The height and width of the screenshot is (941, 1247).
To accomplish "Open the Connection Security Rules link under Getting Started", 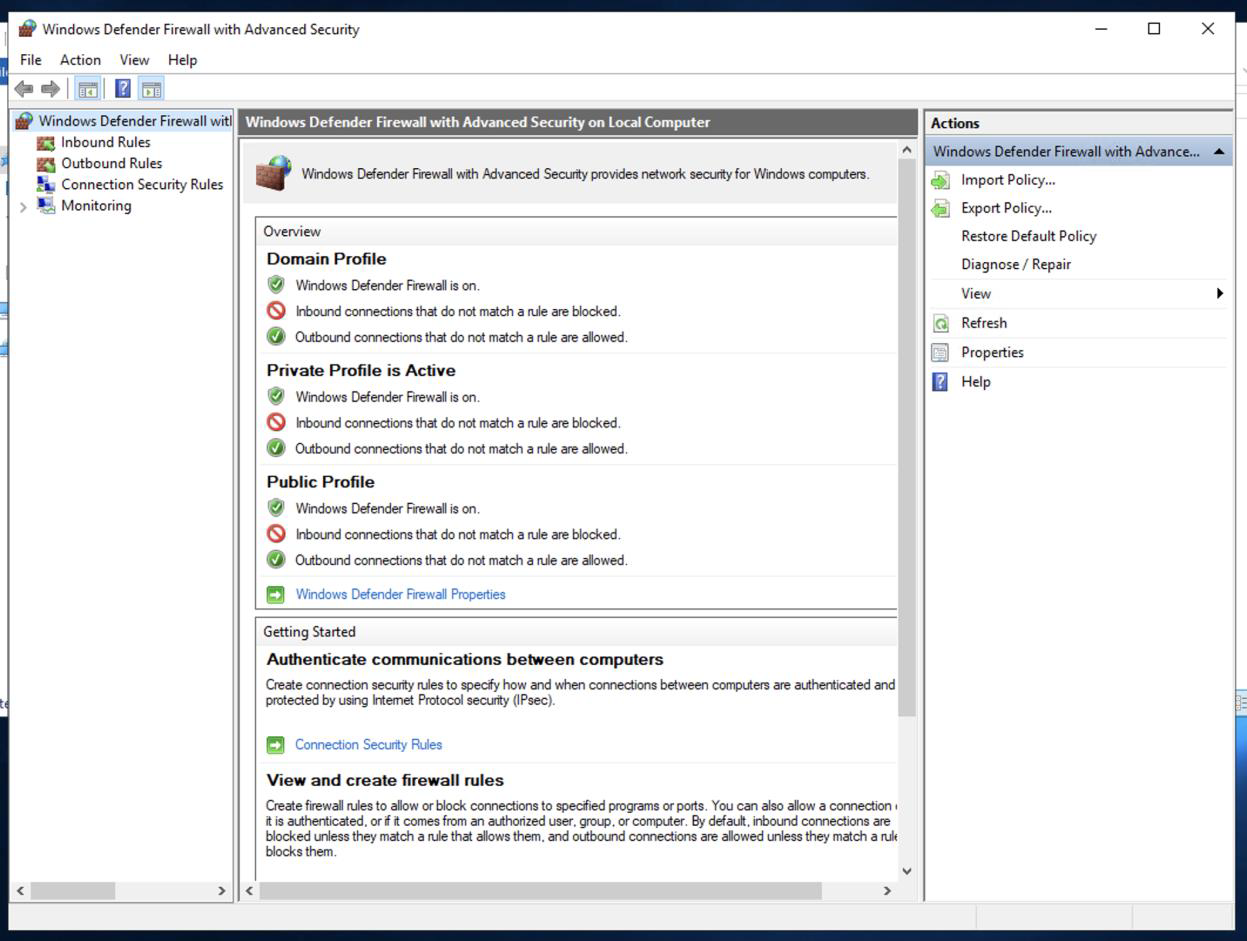I will point(368,745).
